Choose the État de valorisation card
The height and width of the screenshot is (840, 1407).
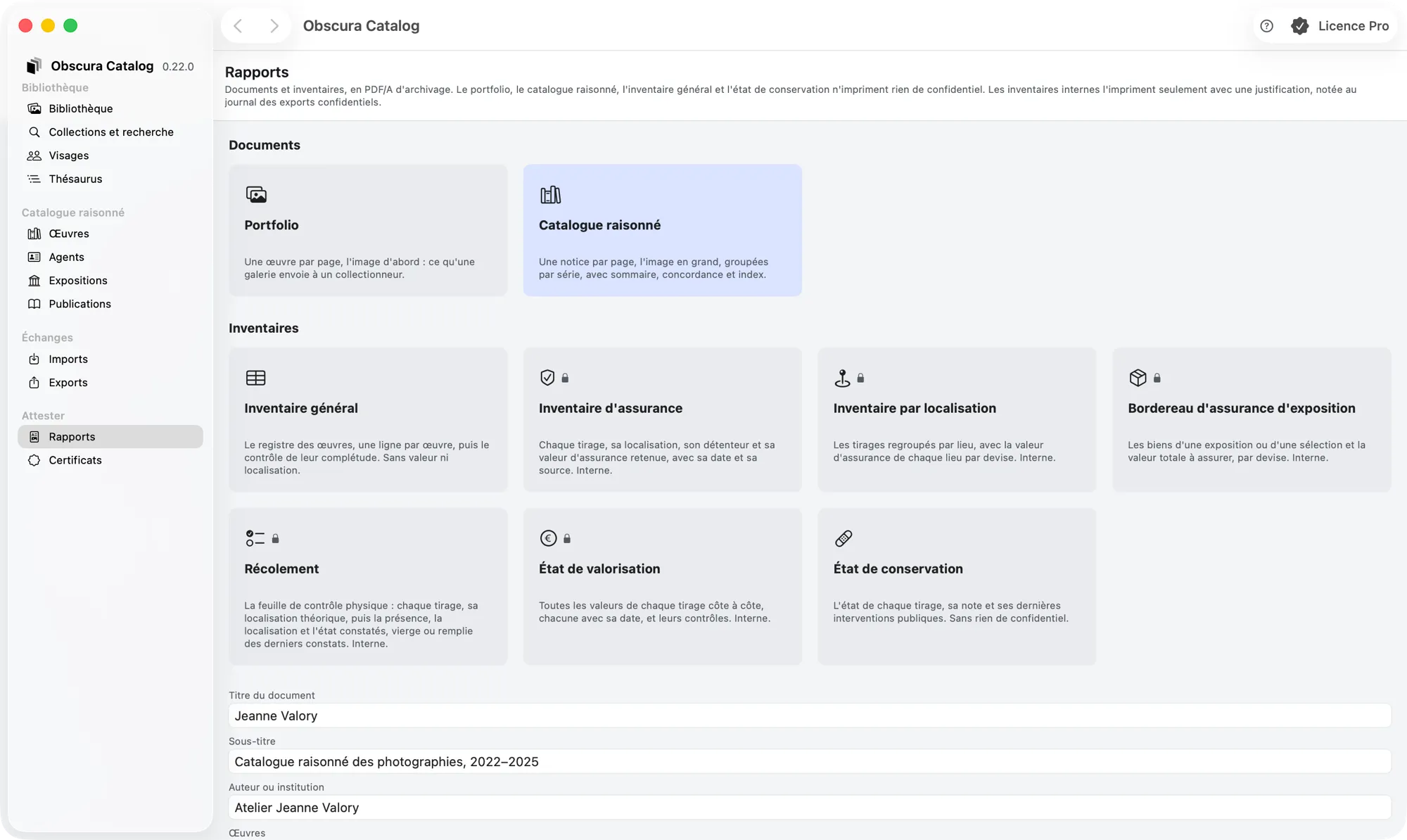tap(662, 587)
